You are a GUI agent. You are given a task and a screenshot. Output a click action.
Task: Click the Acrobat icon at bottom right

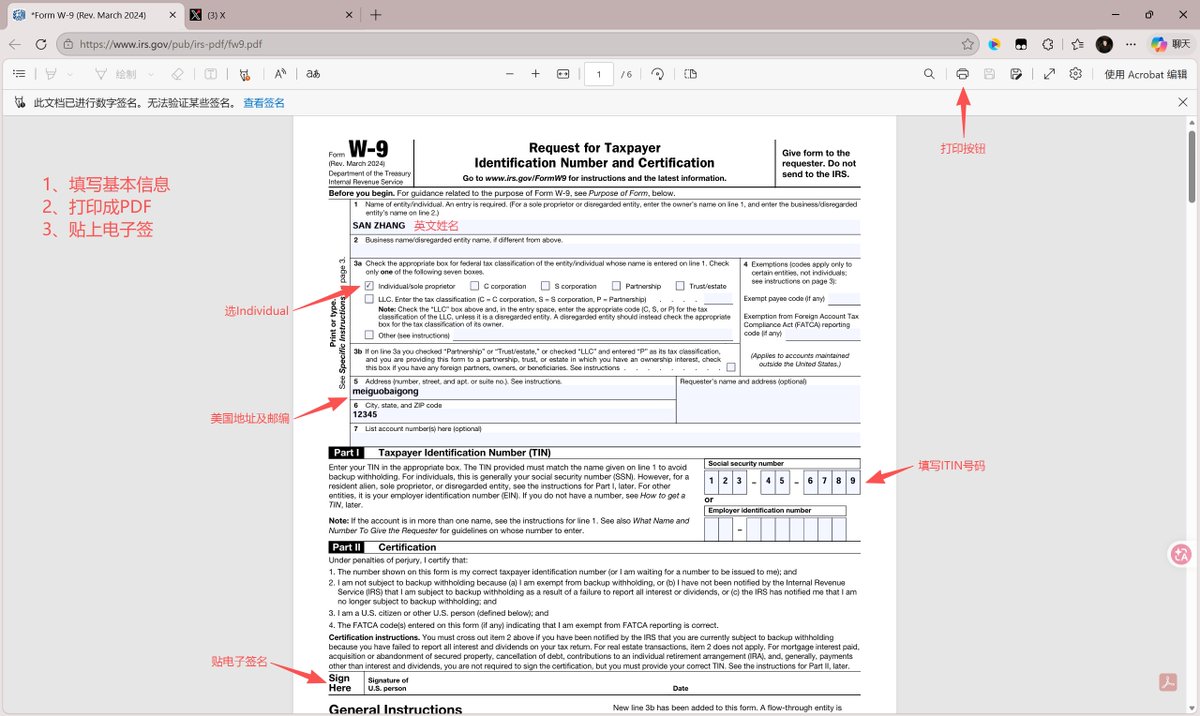pyautogui.click(x=1167, y=682)
